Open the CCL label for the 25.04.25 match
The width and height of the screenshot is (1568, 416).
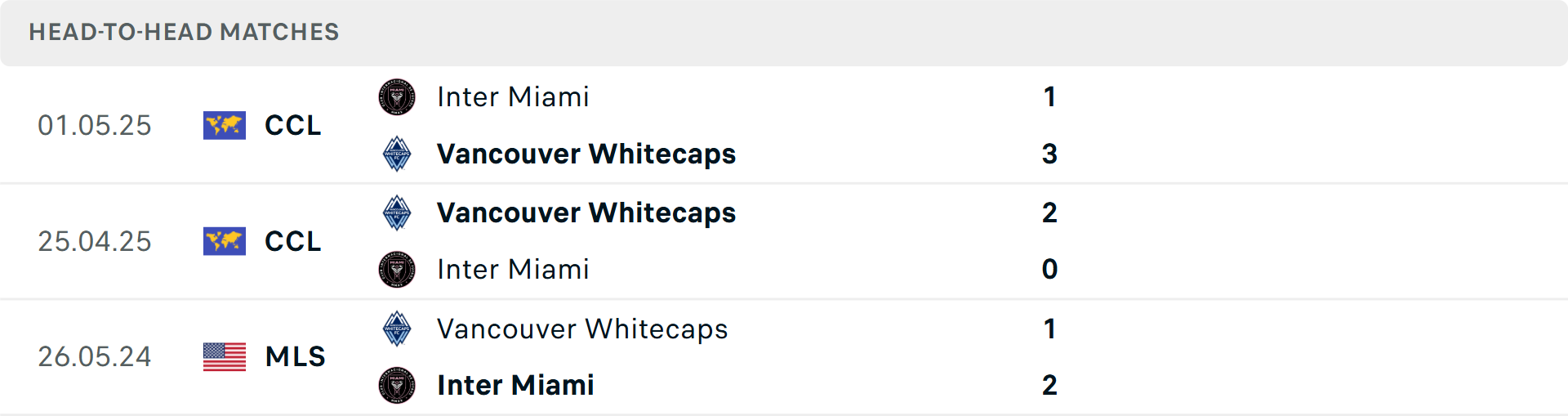point(292,242)
